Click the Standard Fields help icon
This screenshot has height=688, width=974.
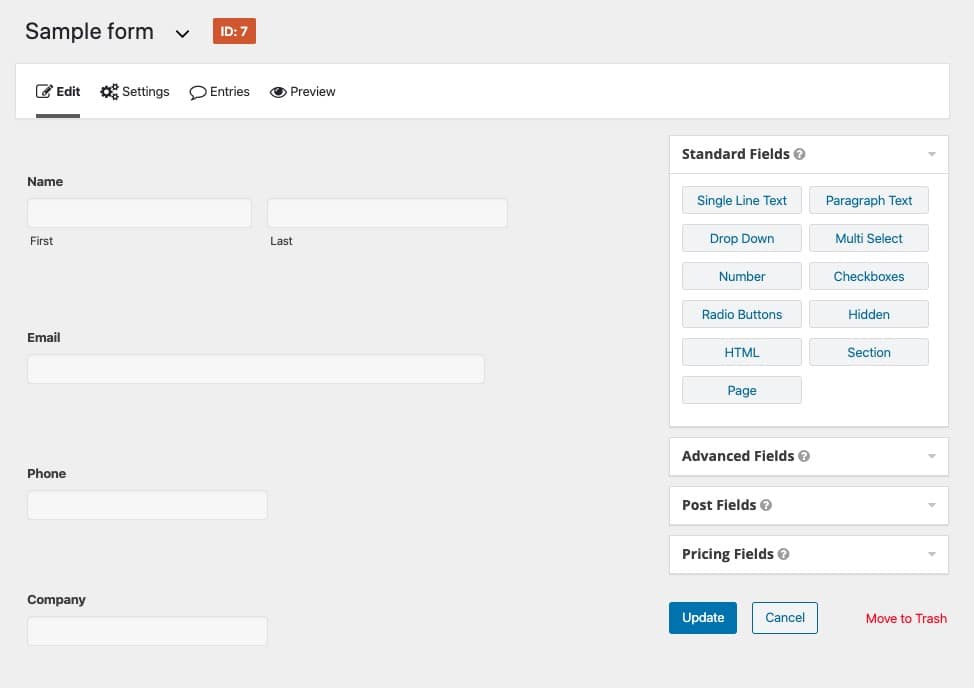click(x=799, y=154)
